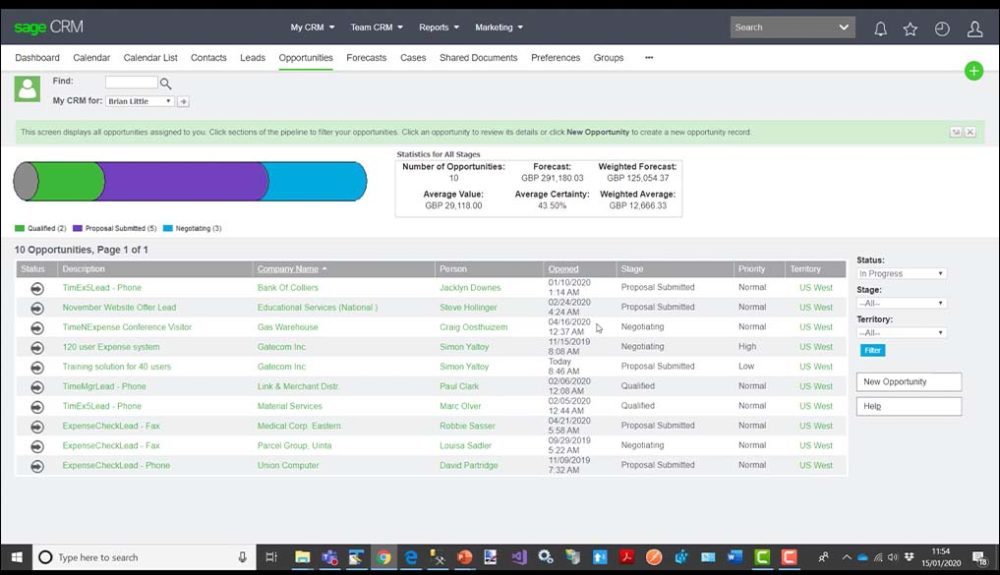Click status icon for Medical Corp. Eastern row
This screenshot has width=1000, height=575.
click(x=37, y=426)
